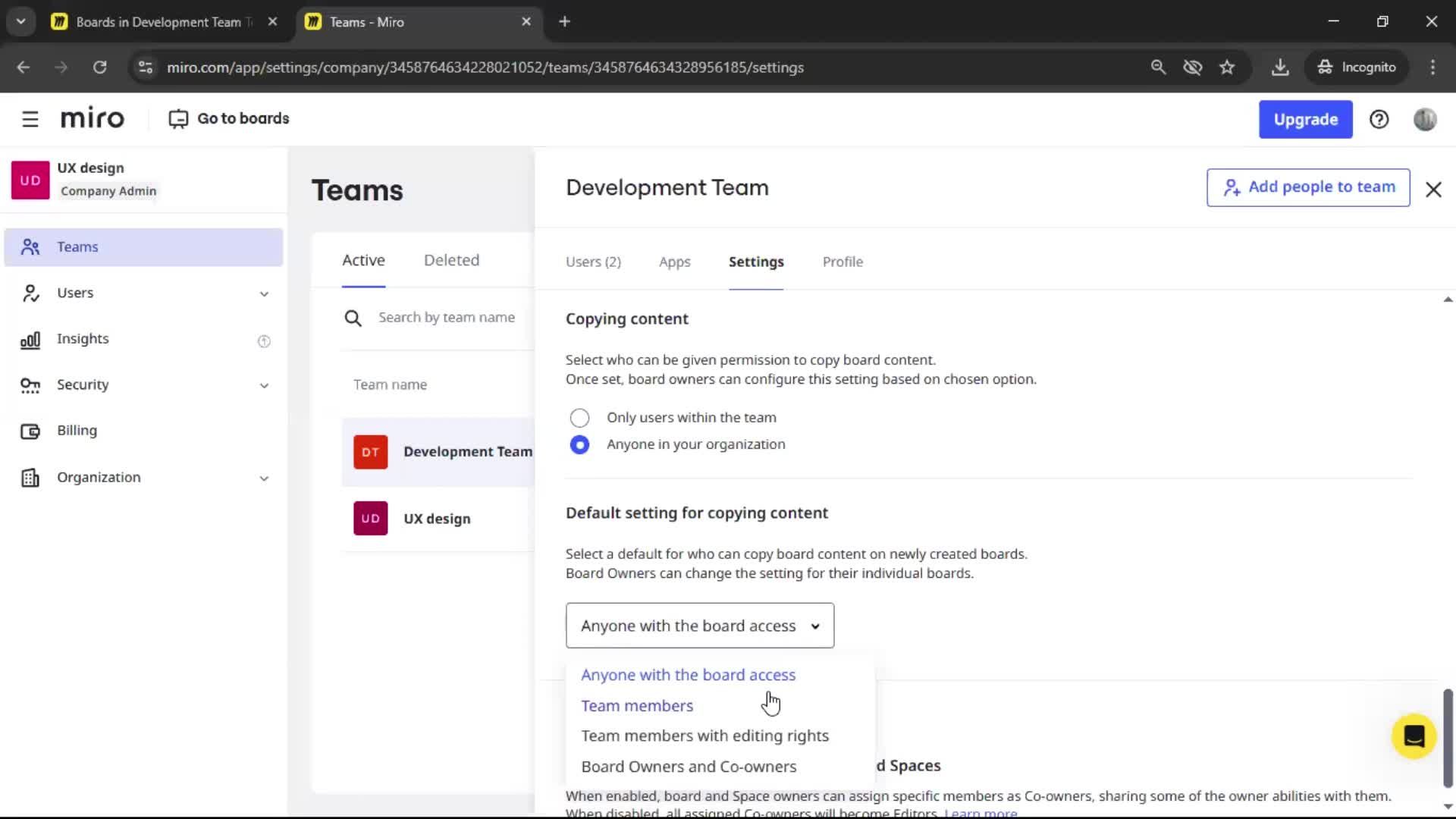Open the Settings tab
1456x819 pixels.
[x=756, y=262]
